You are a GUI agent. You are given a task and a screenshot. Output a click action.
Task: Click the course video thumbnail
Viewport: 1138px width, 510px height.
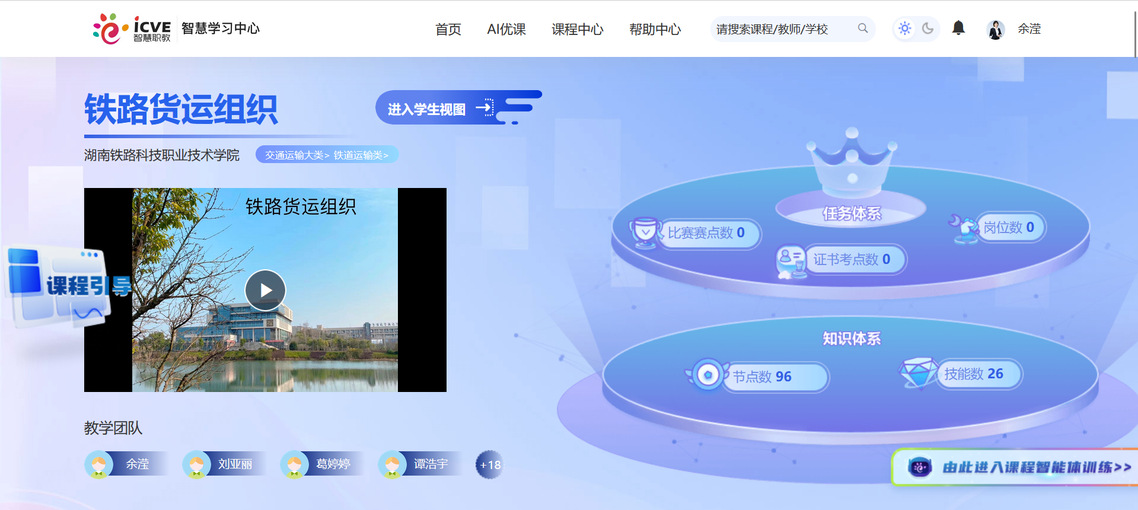(265, 289)
